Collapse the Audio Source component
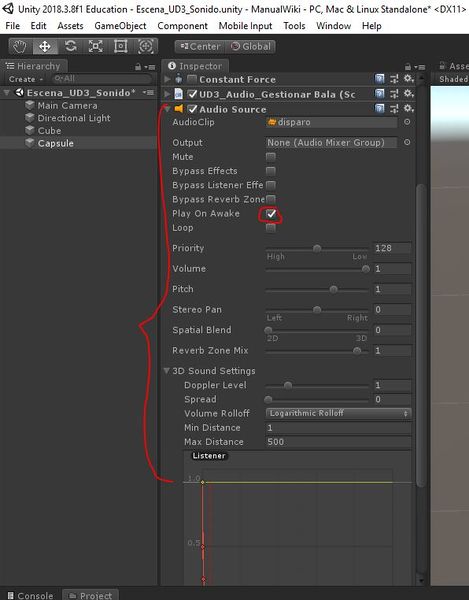The image size is (469, 600). point(167,109)
